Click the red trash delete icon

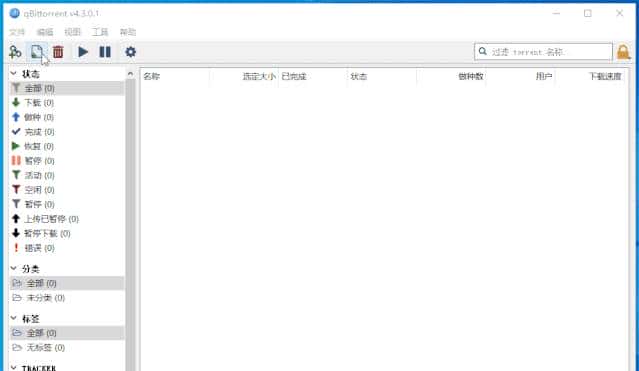tap(58, 52)
